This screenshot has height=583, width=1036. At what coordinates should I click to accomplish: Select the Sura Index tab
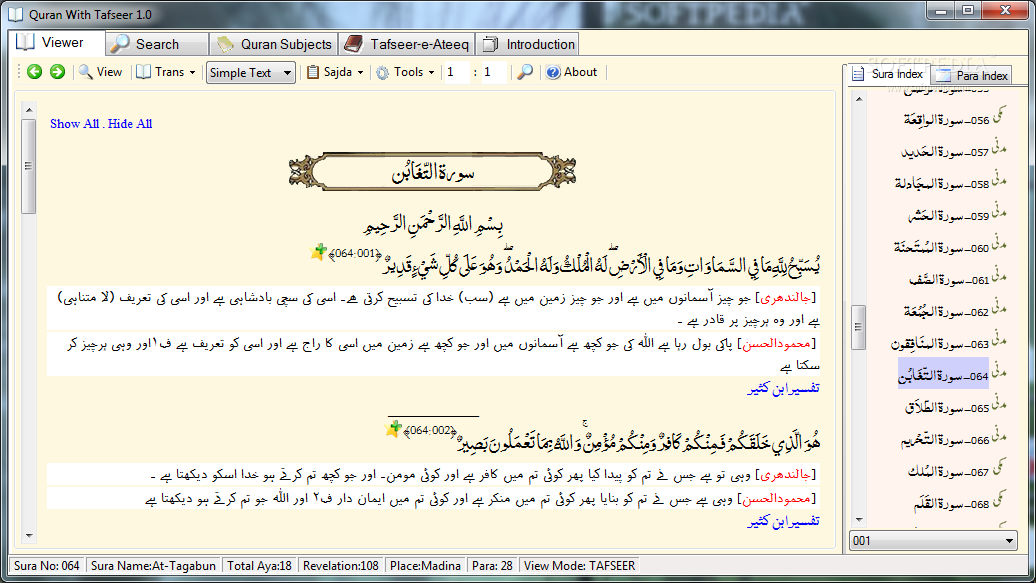point(888,74)
